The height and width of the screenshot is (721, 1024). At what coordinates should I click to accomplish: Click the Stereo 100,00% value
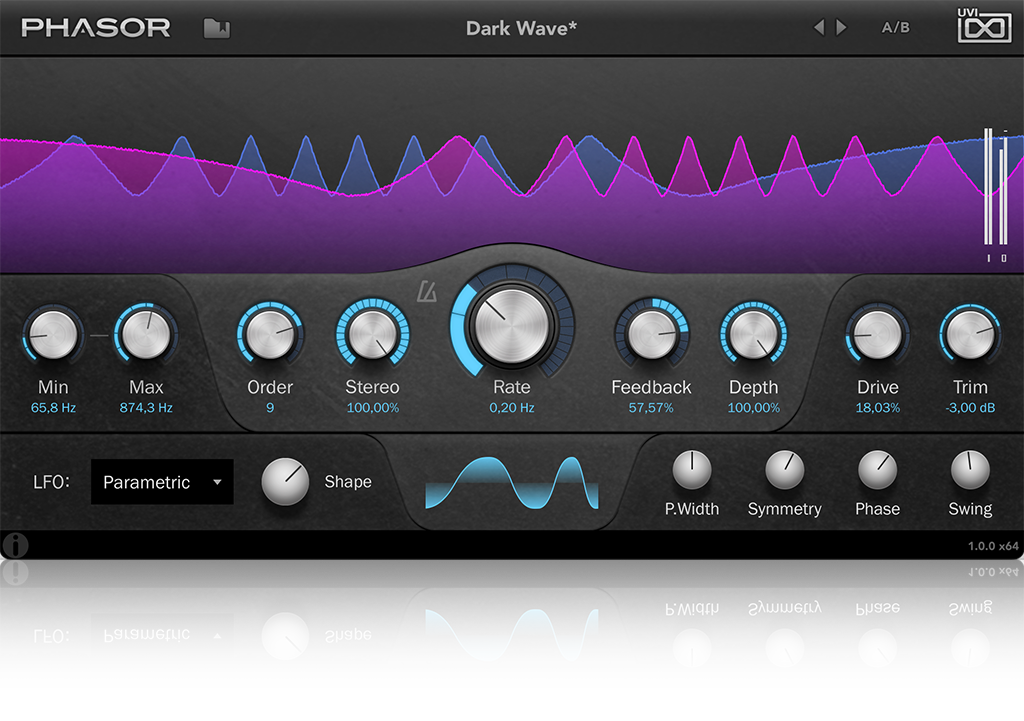click(x=372, y=408)
